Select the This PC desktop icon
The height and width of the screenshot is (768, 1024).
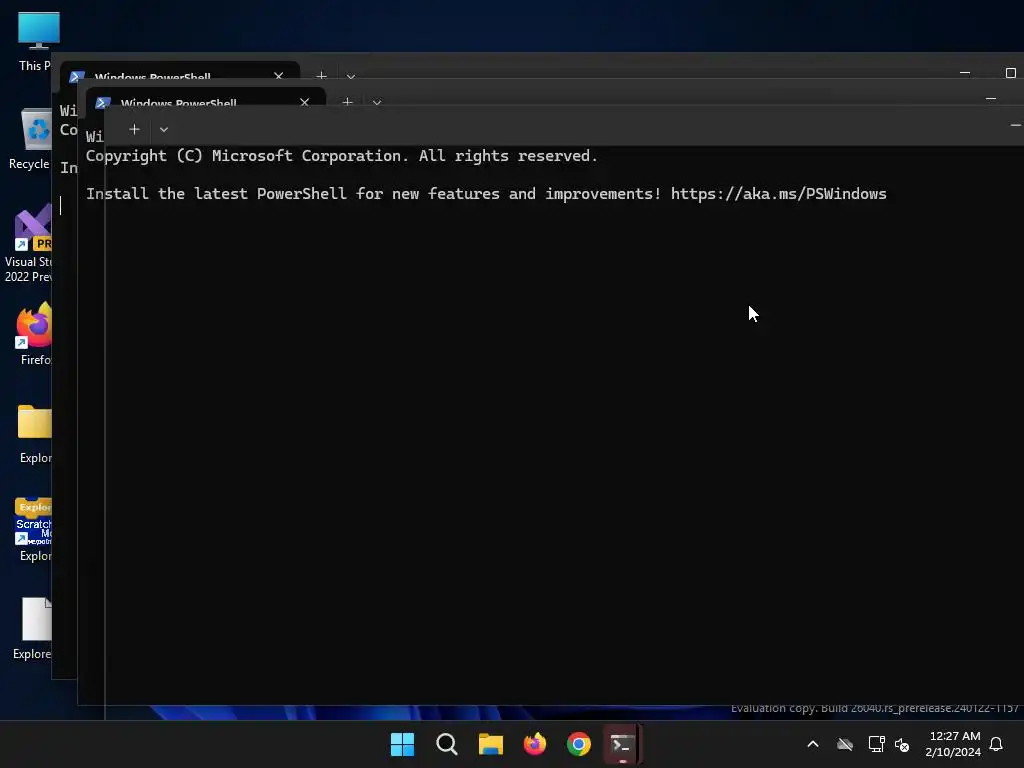(x=35, y=41)
